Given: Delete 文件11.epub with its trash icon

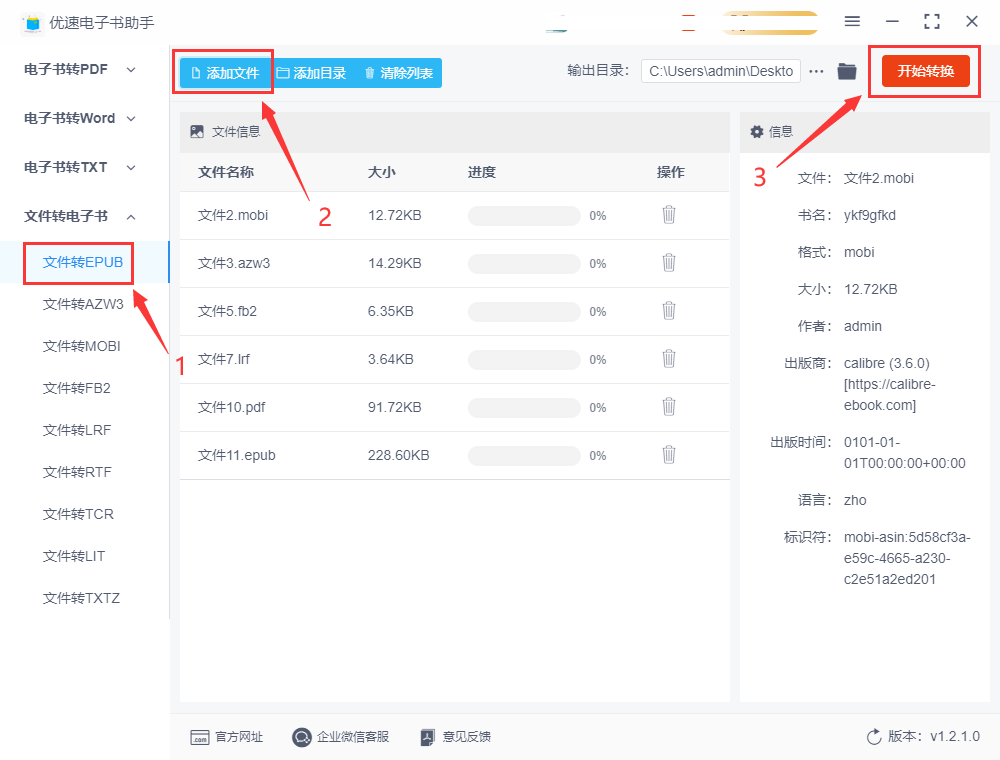Looking at the screenshot, I should (x=668, y=455).
